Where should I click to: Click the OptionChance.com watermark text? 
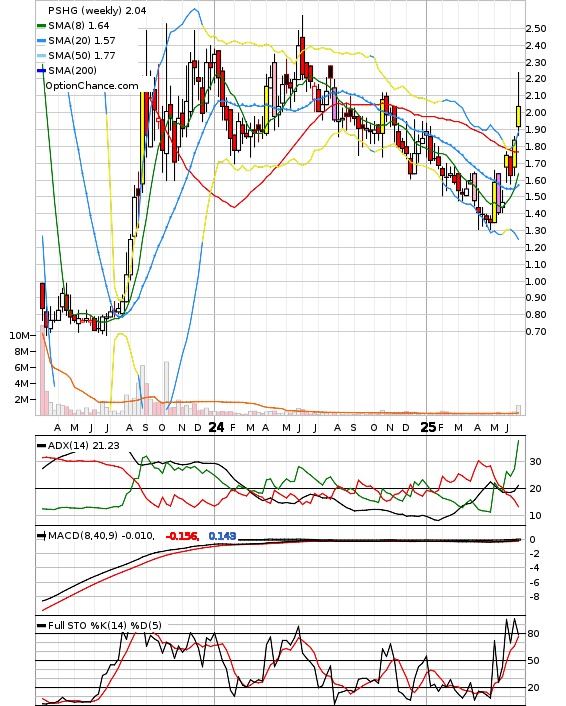[x=92, y=86]
